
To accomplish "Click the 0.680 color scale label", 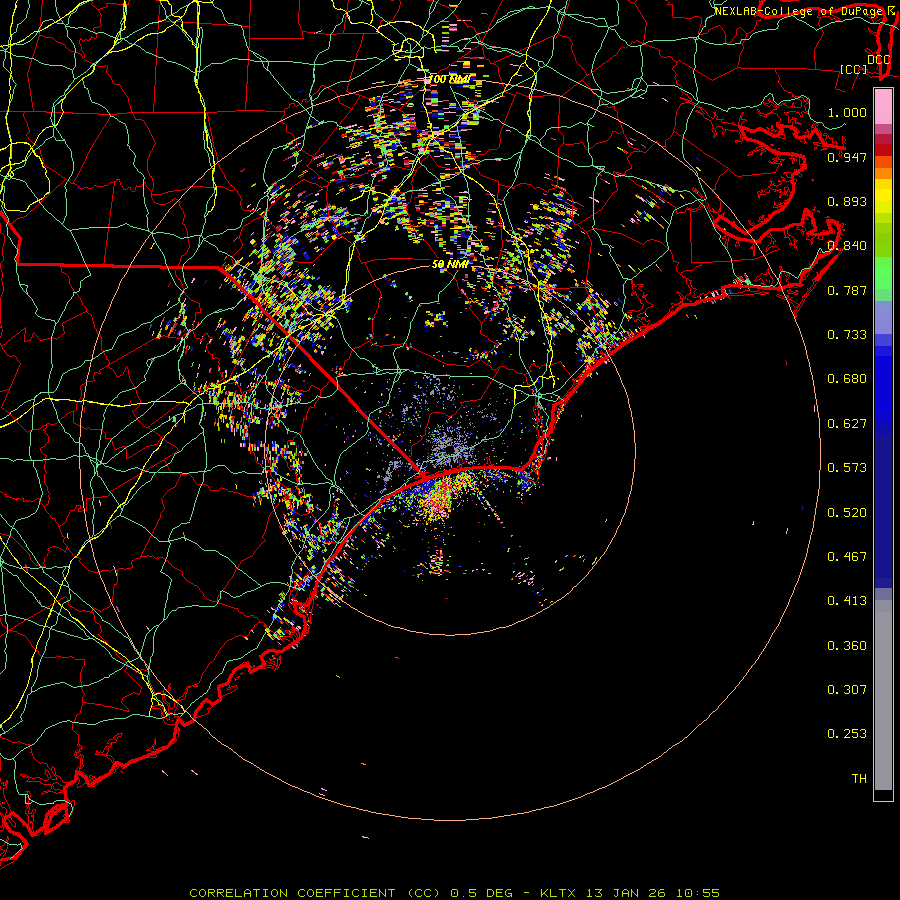I will (x=847, y=379).
